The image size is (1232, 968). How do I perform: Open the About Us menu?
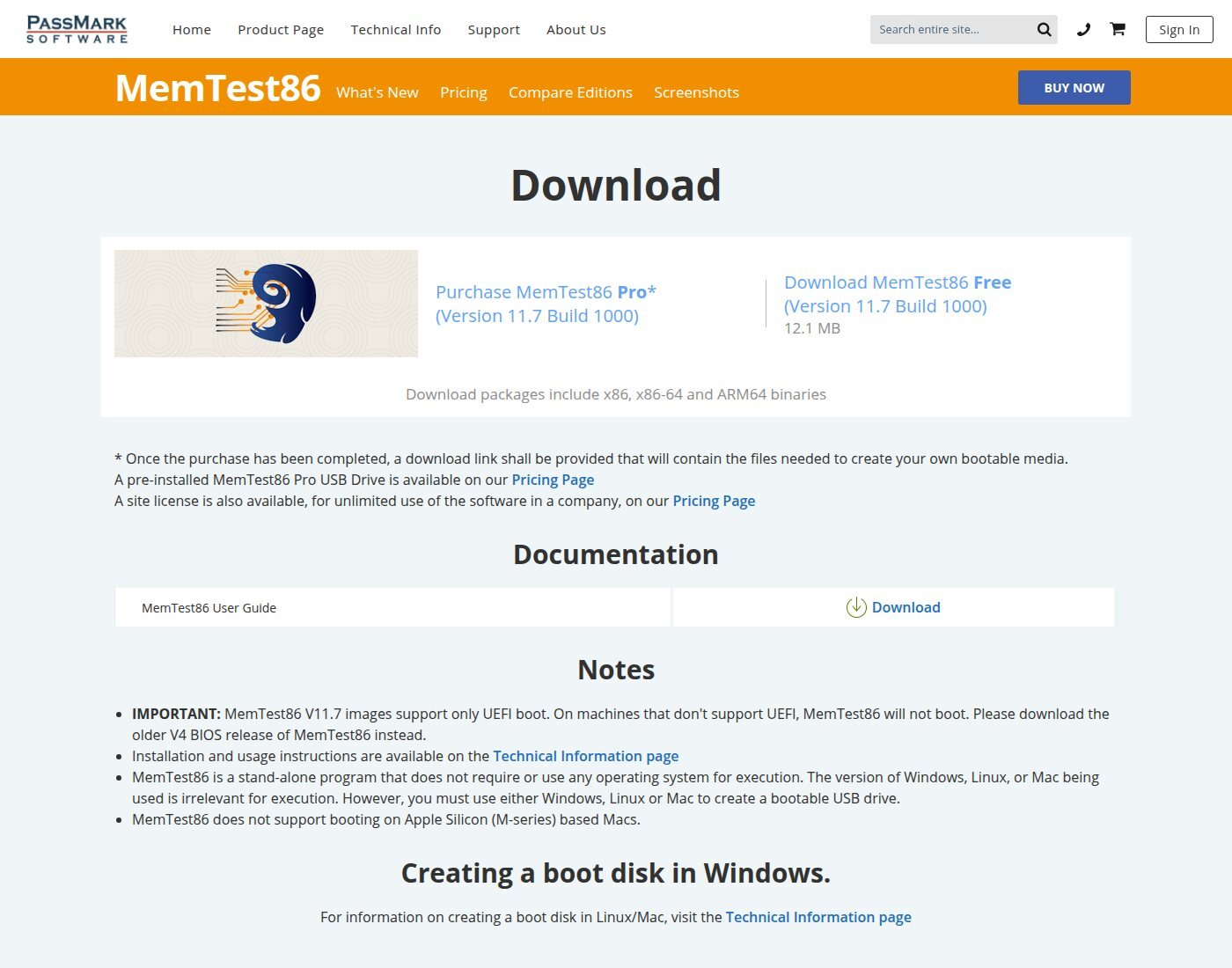(x=576, y=29)
